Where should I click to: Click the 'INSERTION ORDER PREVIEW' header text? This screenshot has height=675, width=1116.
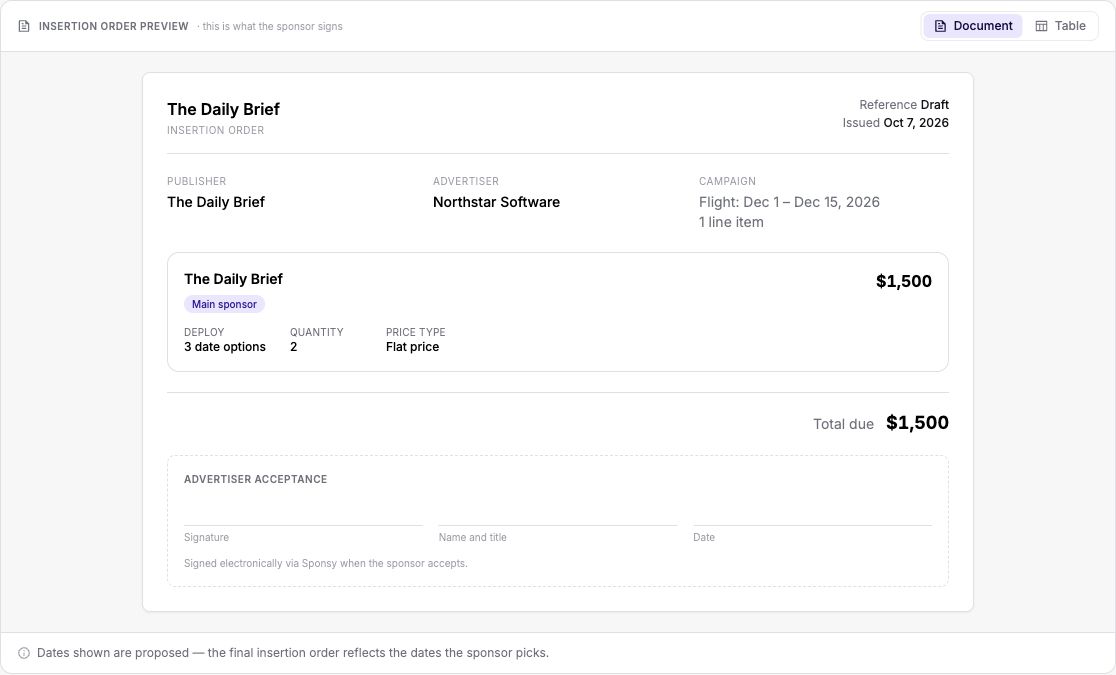pyautogui.click(x=113, y=26)
